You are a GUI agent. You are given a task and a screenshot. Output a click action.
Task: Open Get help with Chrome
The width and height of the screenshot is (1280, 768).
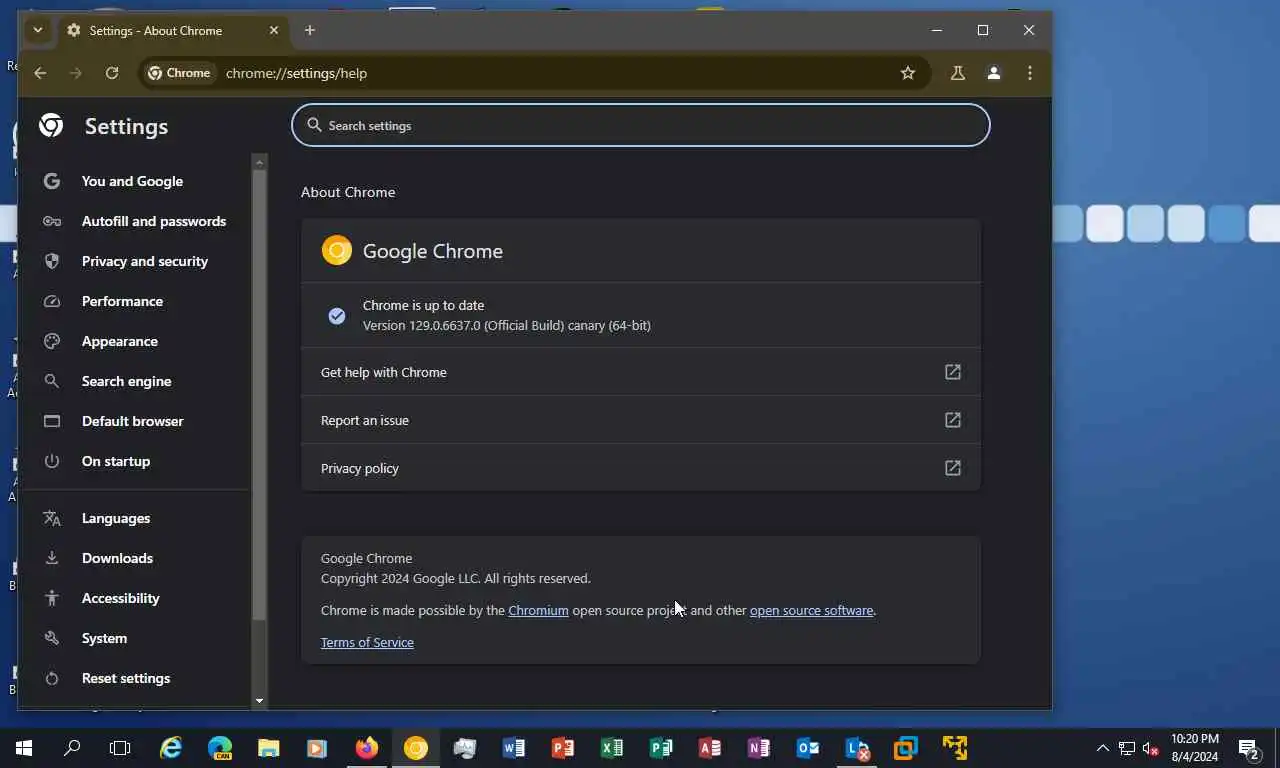(640, 372)
